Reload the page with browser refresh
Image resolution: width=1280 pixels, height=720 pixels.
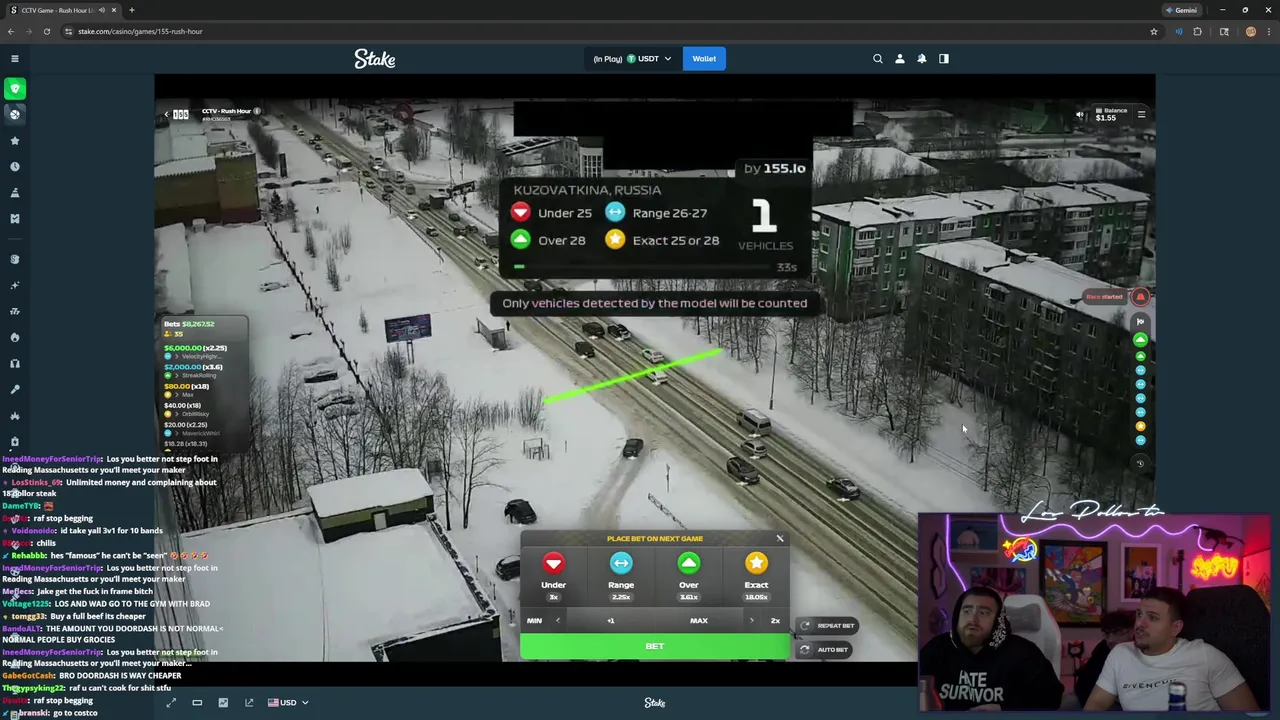pos(46,31)
